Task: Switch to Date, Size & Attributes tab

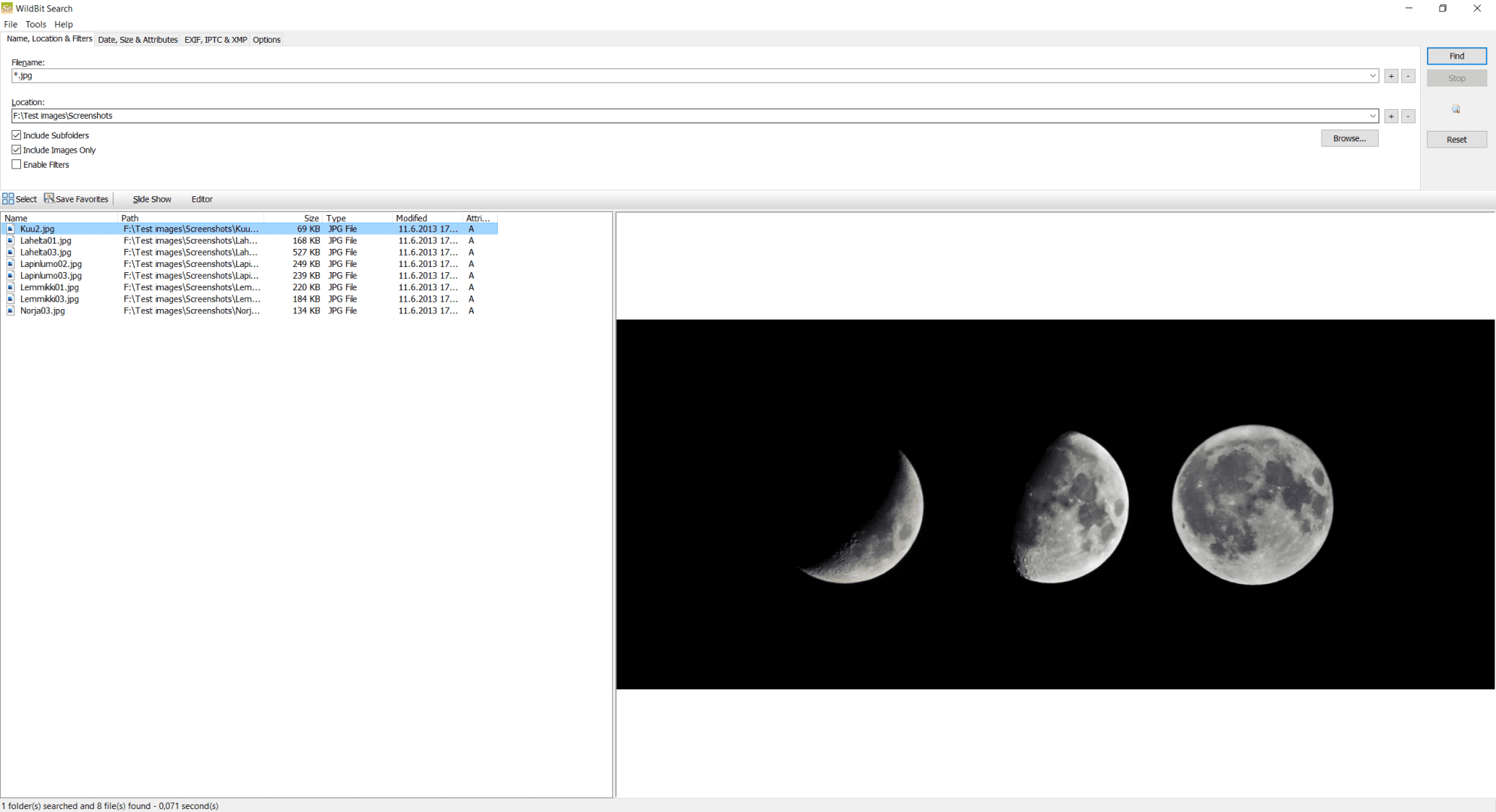Action: 138,40
